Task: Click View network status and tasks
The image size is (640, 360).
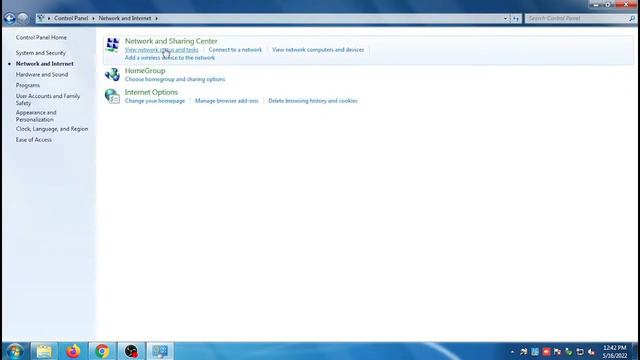Action: (161, 50)
